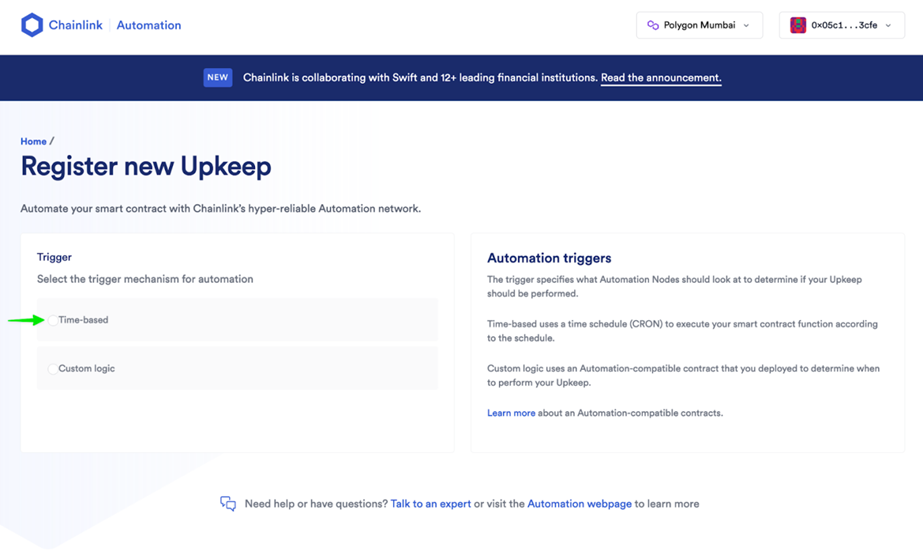The image size is (923, 551).
Task: Click the Register new Upkeep heading
Action: (146, 166)
